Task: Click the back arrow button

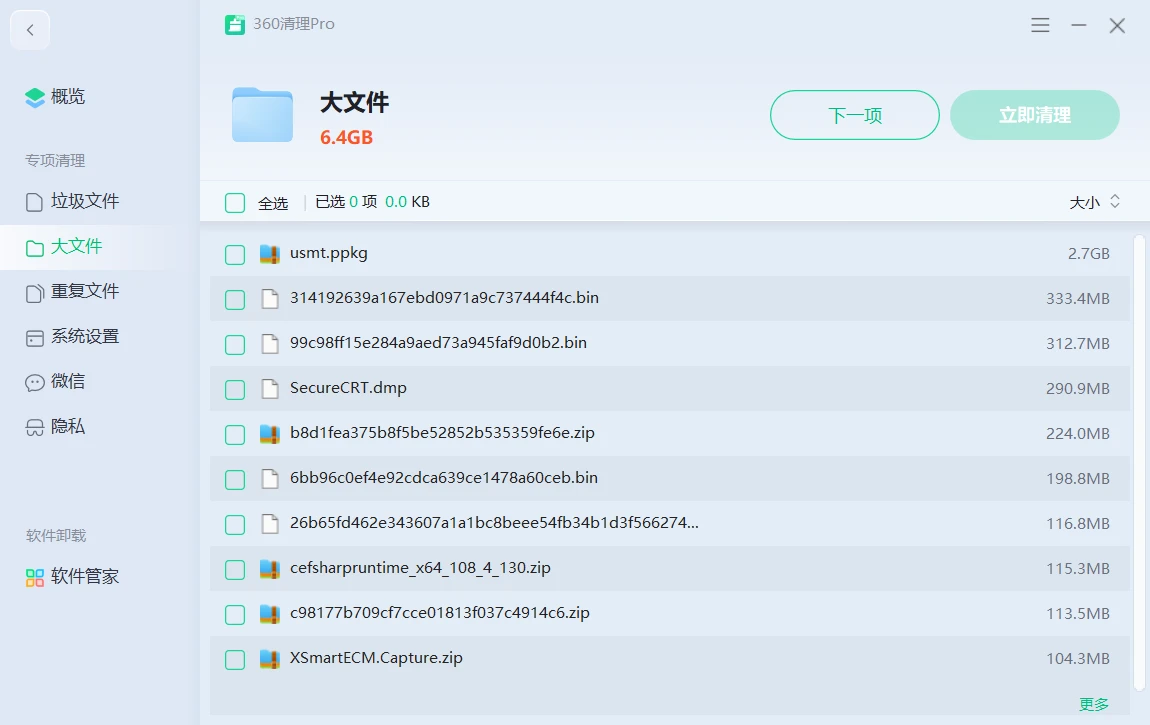Action: pos(30,30)
